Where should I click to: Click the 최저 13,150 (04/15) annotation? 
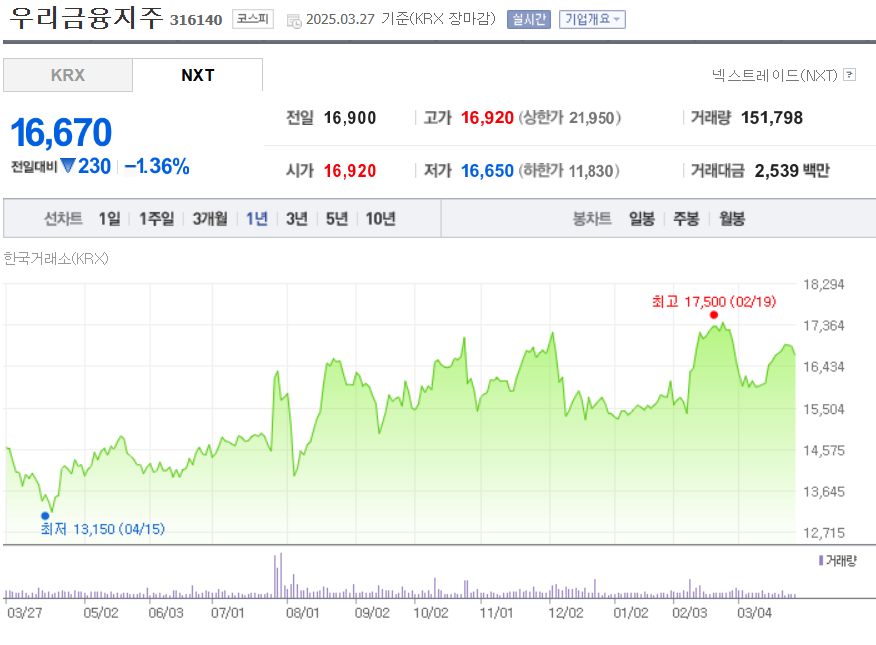tap(103, 529)
